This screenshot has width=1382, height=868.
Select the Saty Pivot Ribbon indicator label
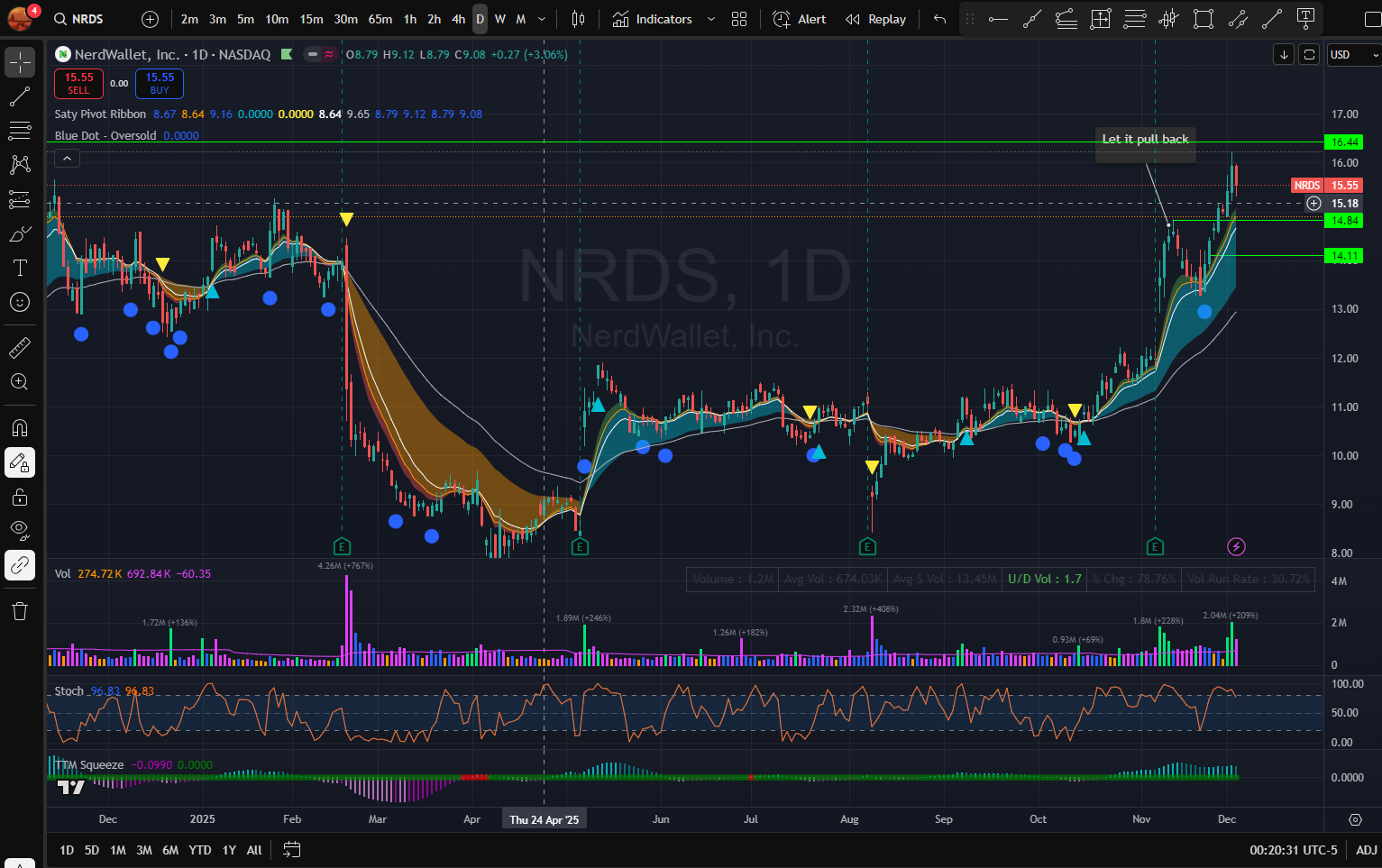pyautogui.click(x=100, y=114)
